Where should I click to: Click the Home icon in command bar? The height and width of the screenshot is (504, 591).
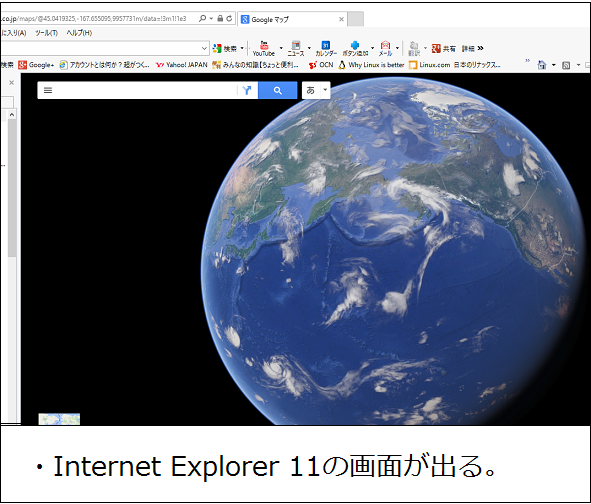[x=542, y=65]
